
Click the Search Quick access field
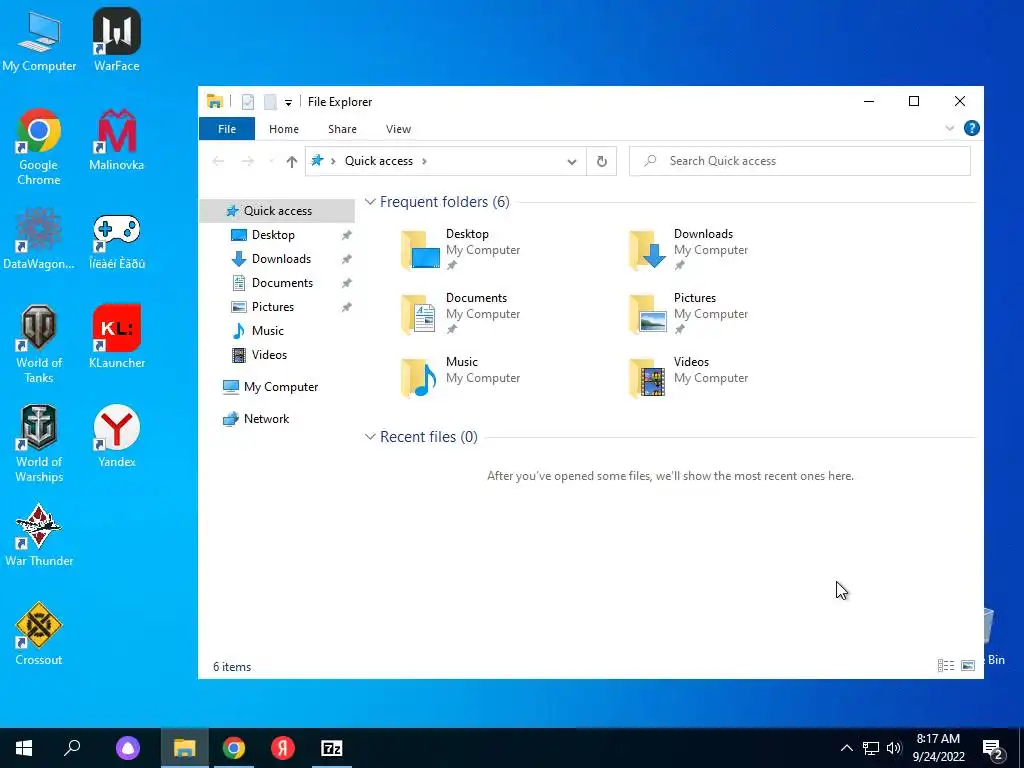pos(799,161)
